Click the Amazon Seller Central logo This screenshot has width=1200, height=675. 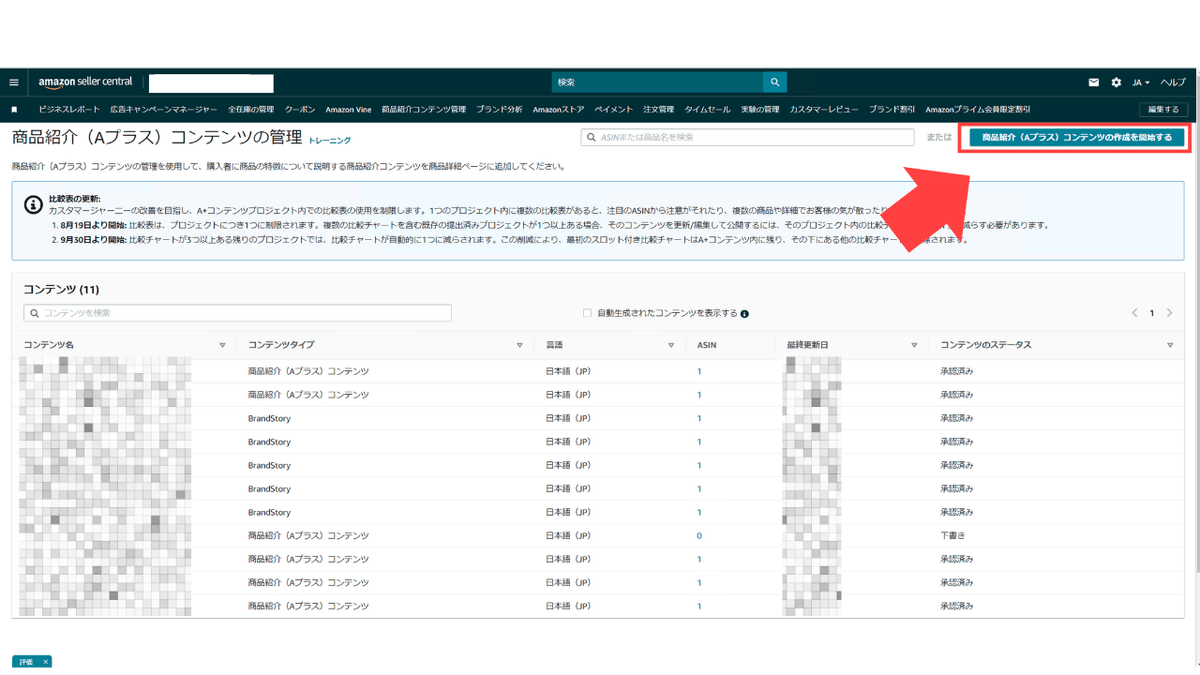coord(86,82)
